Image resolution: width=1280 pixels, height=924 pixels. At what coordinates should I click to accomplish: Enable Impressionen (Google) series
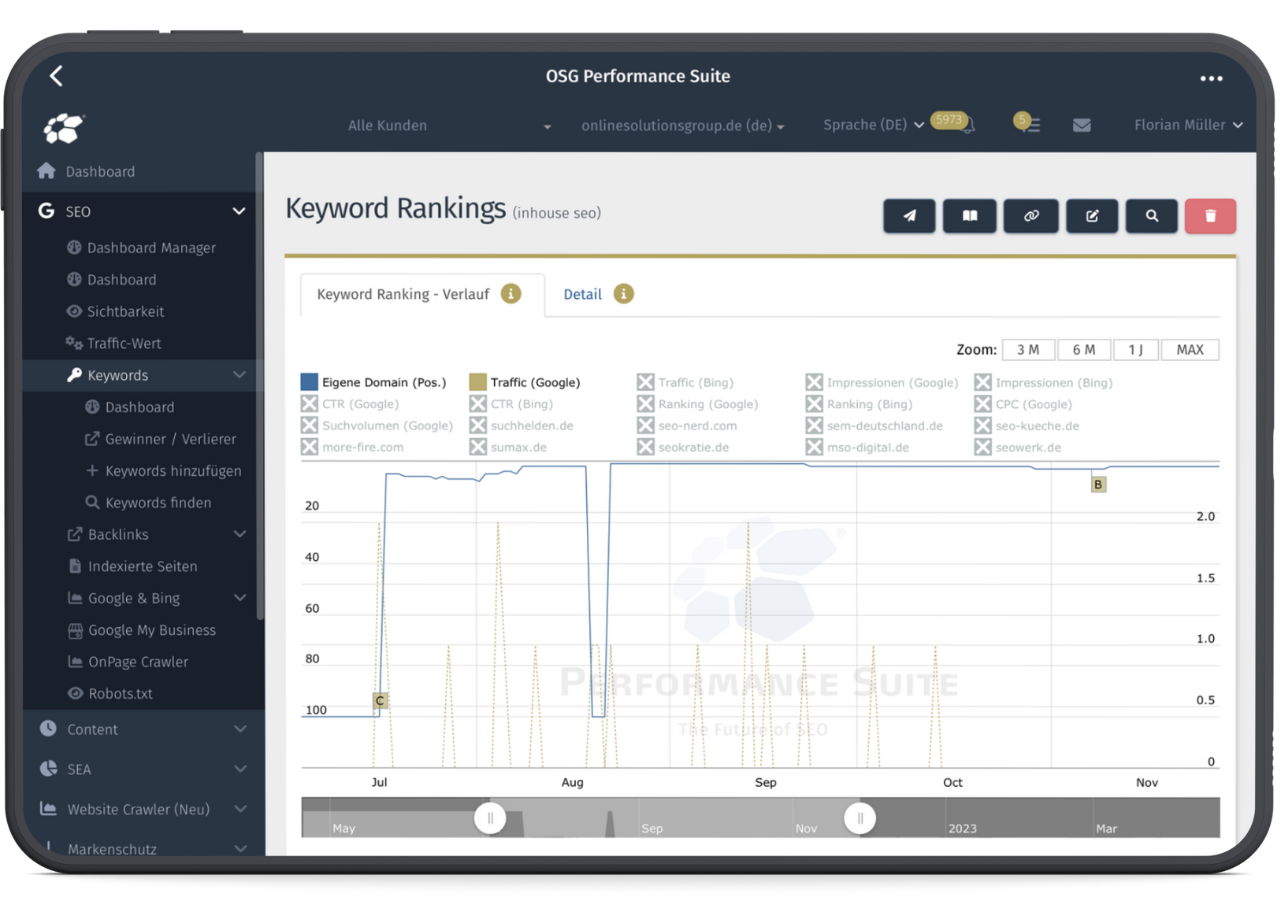[x=882, y=382]
